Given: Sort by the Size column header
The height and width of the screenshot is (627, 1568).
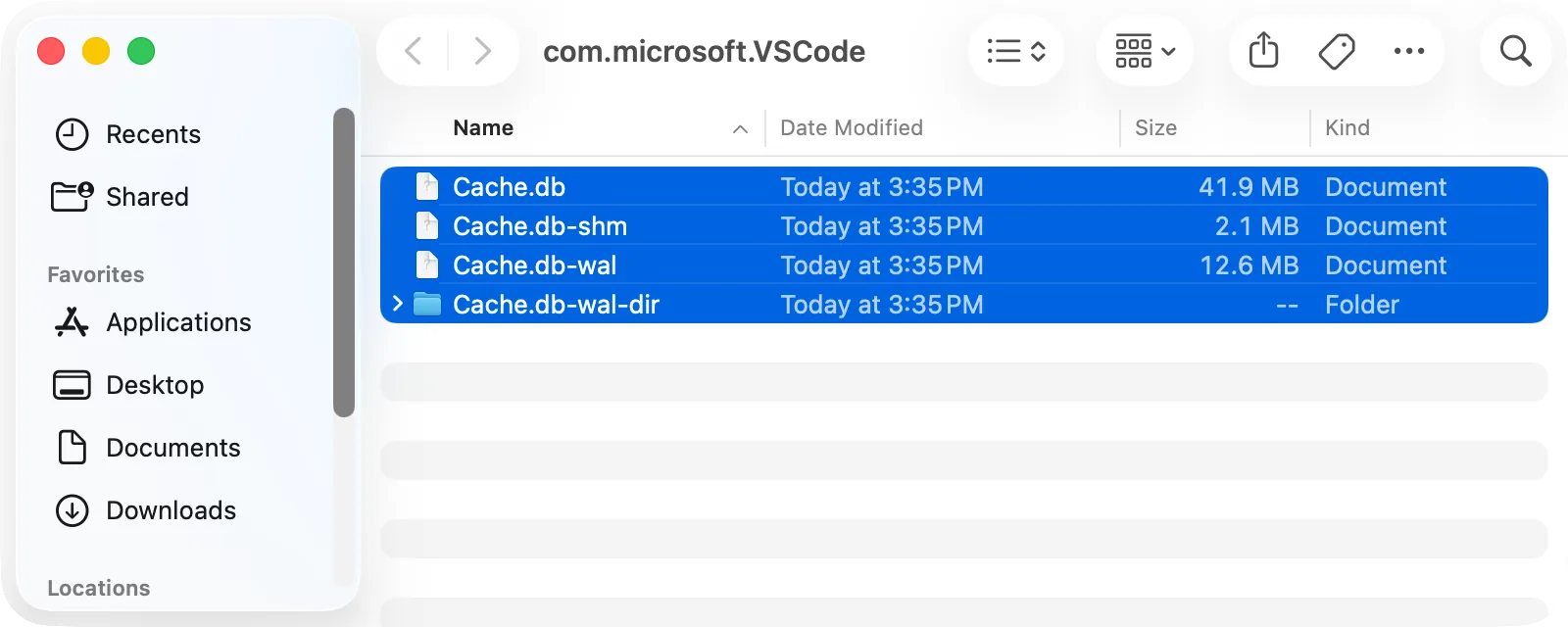Looking at the screenshot, I should (x=1155, y=128).
